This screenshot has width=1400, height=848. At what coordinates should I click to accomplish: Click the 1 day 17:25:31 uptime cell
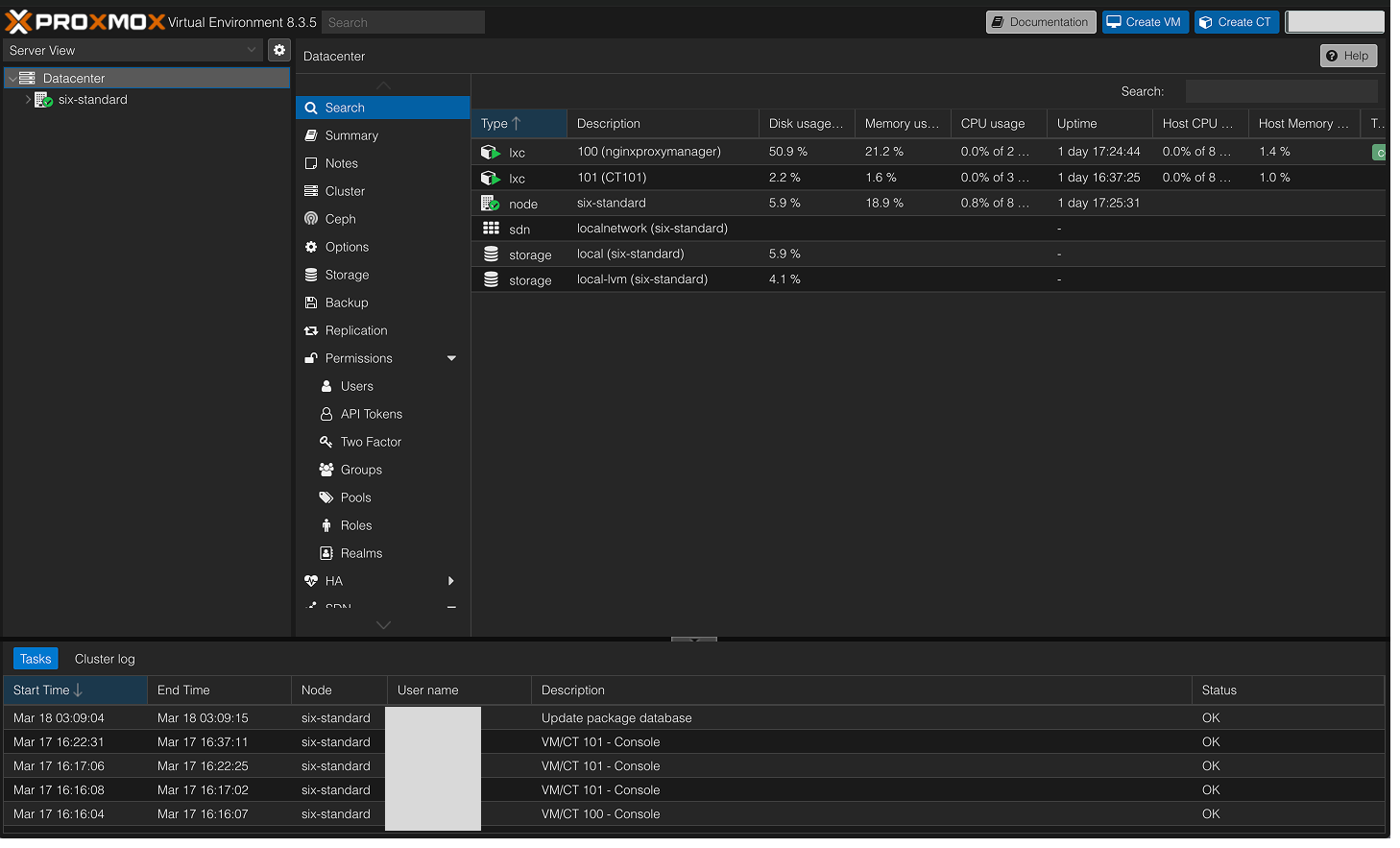coord(1099,203)
